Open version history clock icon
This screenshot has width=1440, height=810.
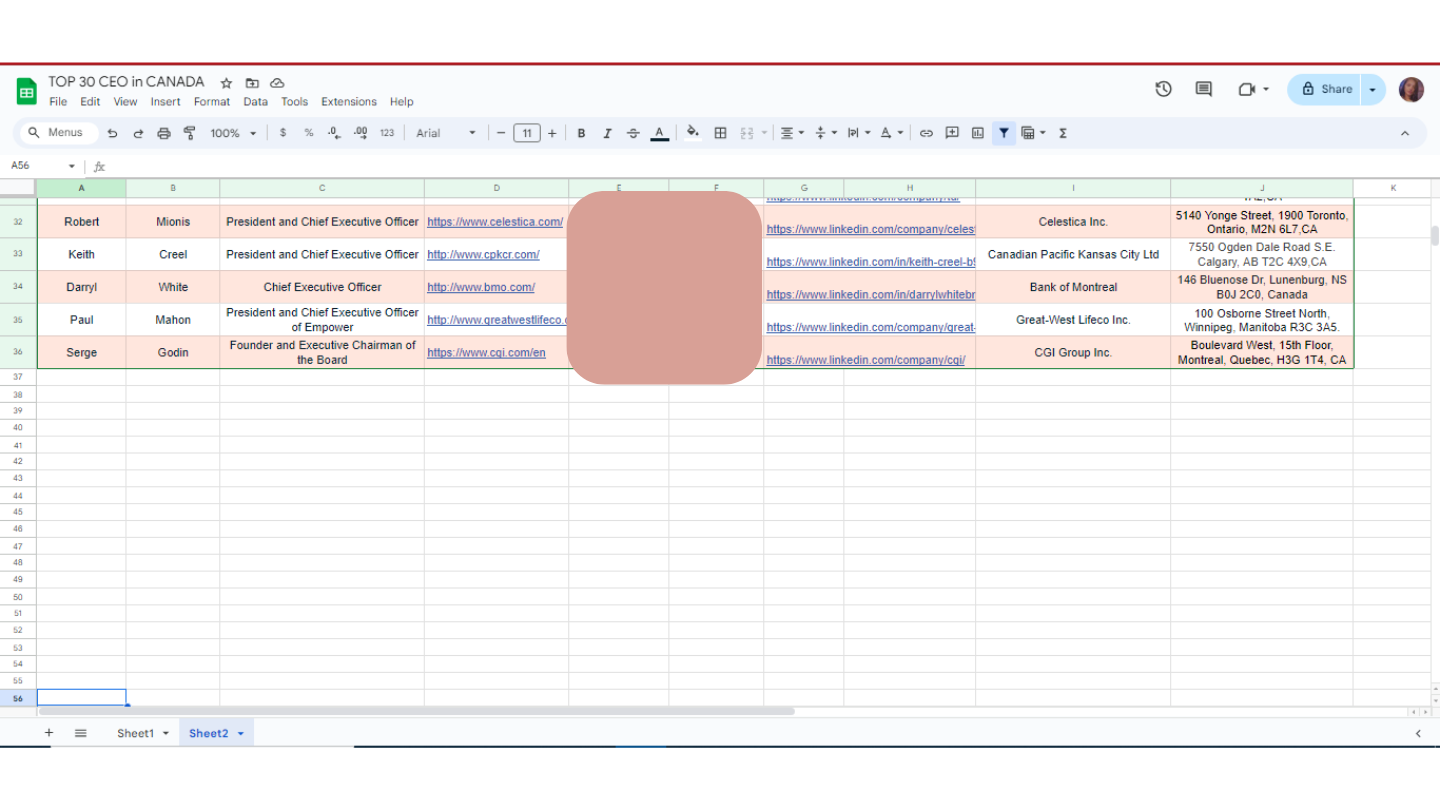point(1163,89)
